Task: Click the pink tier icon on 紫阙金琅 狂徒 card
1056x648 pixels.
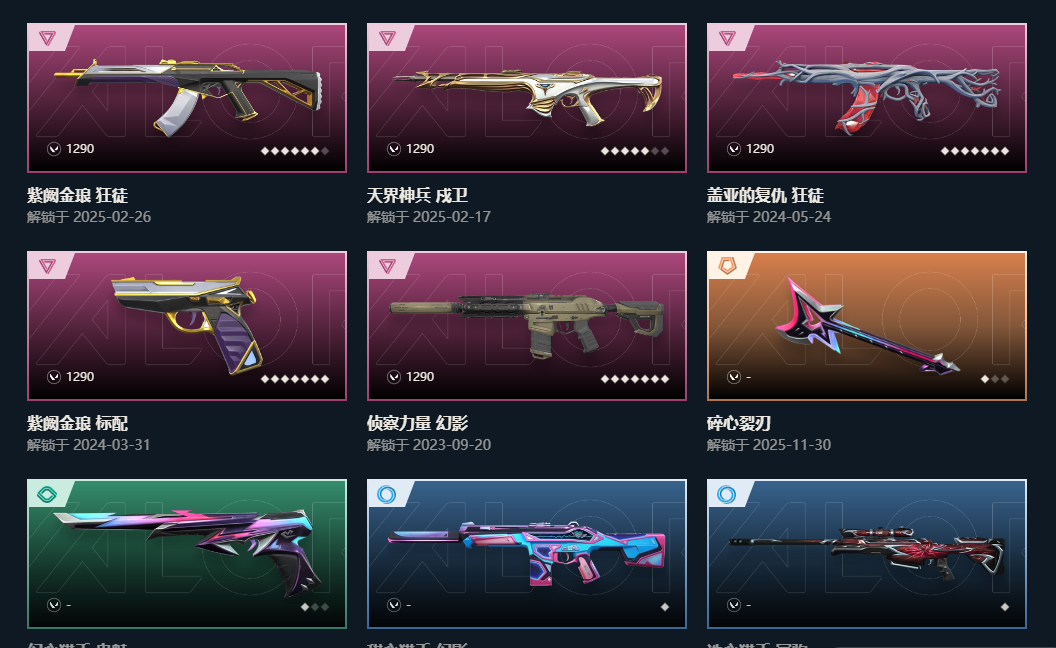Action: tap(47, 38)
